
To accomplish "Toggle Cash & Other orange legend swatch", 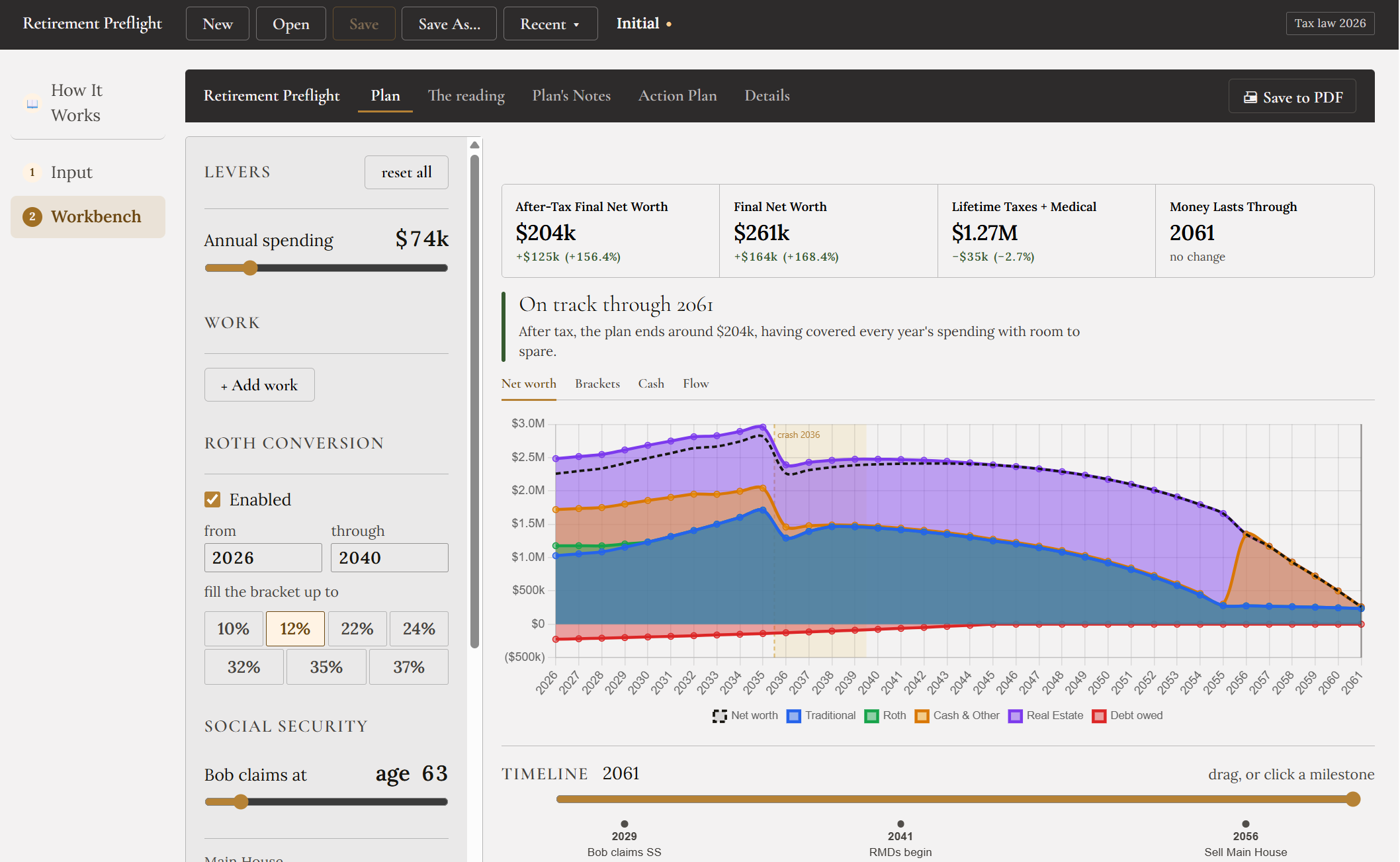I will (x=922, y=716).
